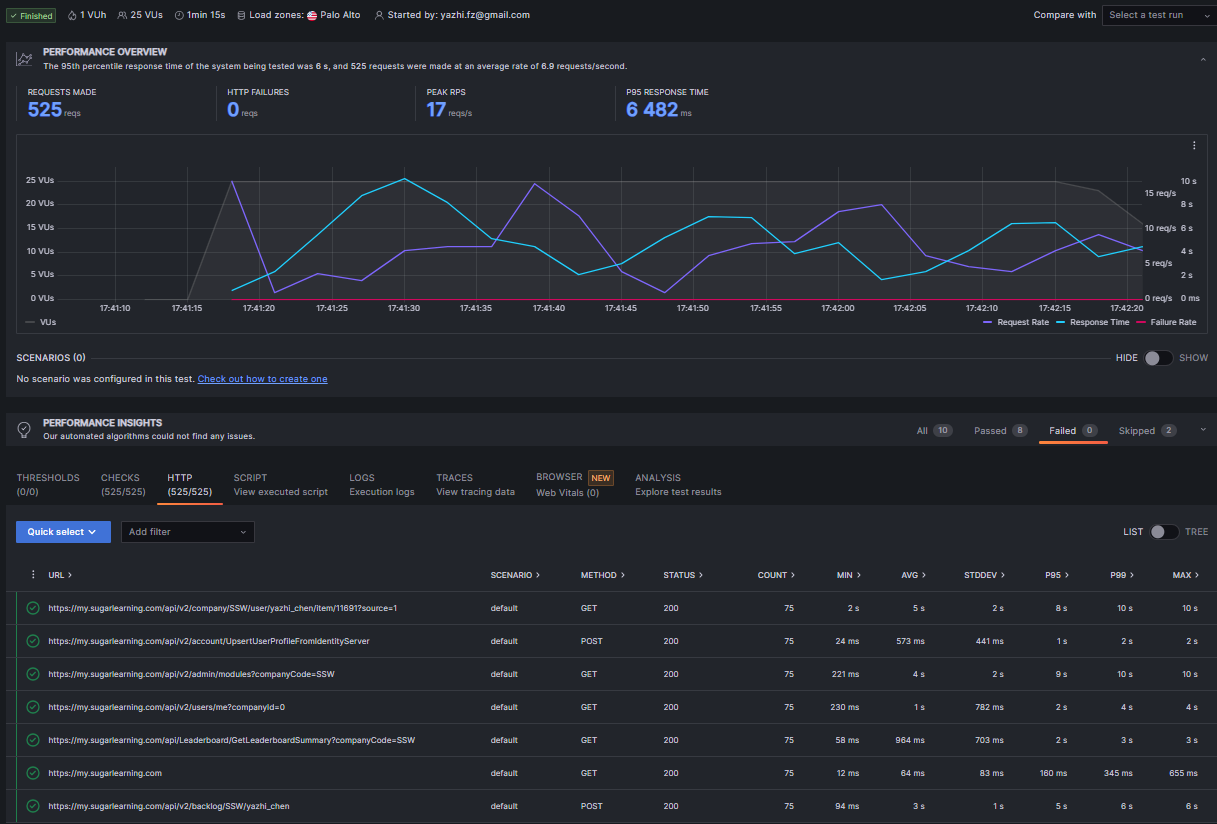Open the 'Select a test run' compare dropdown
The image size is (1217, 824).
pos(1158,15)
